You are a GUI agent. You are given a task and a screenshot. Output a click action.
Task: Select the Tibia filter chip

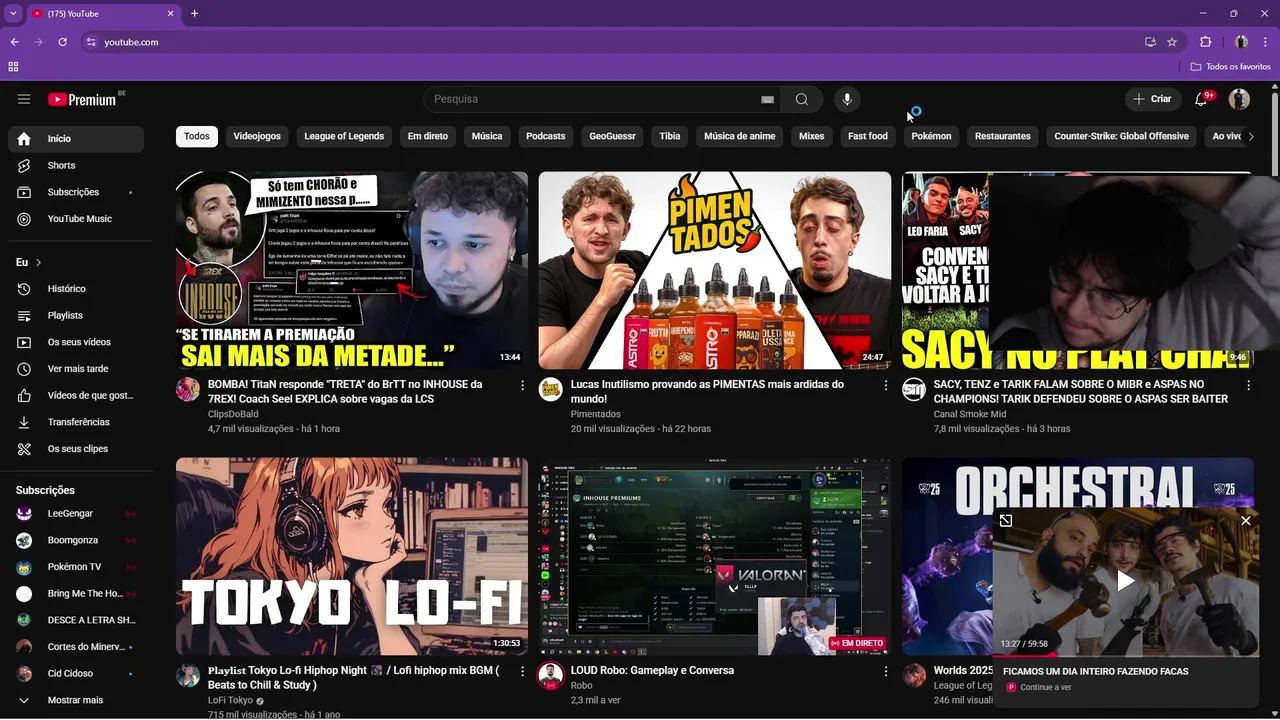(670, 136)
